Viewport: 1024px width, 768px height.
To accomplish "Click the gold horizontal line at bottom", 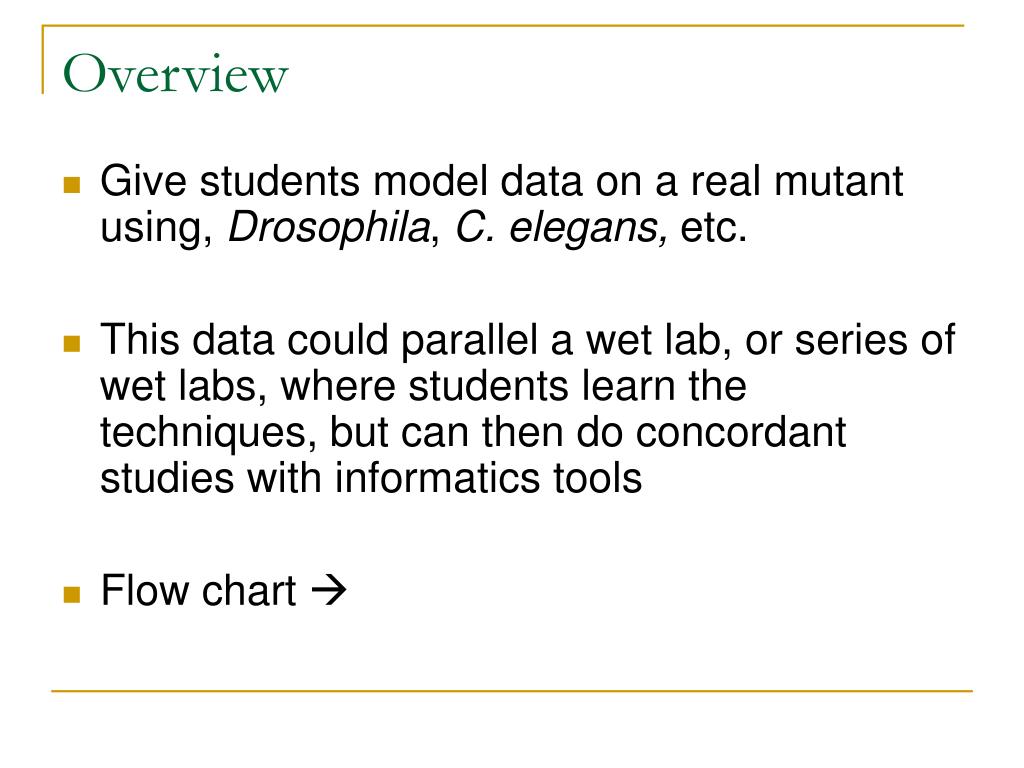I will 512,690.
